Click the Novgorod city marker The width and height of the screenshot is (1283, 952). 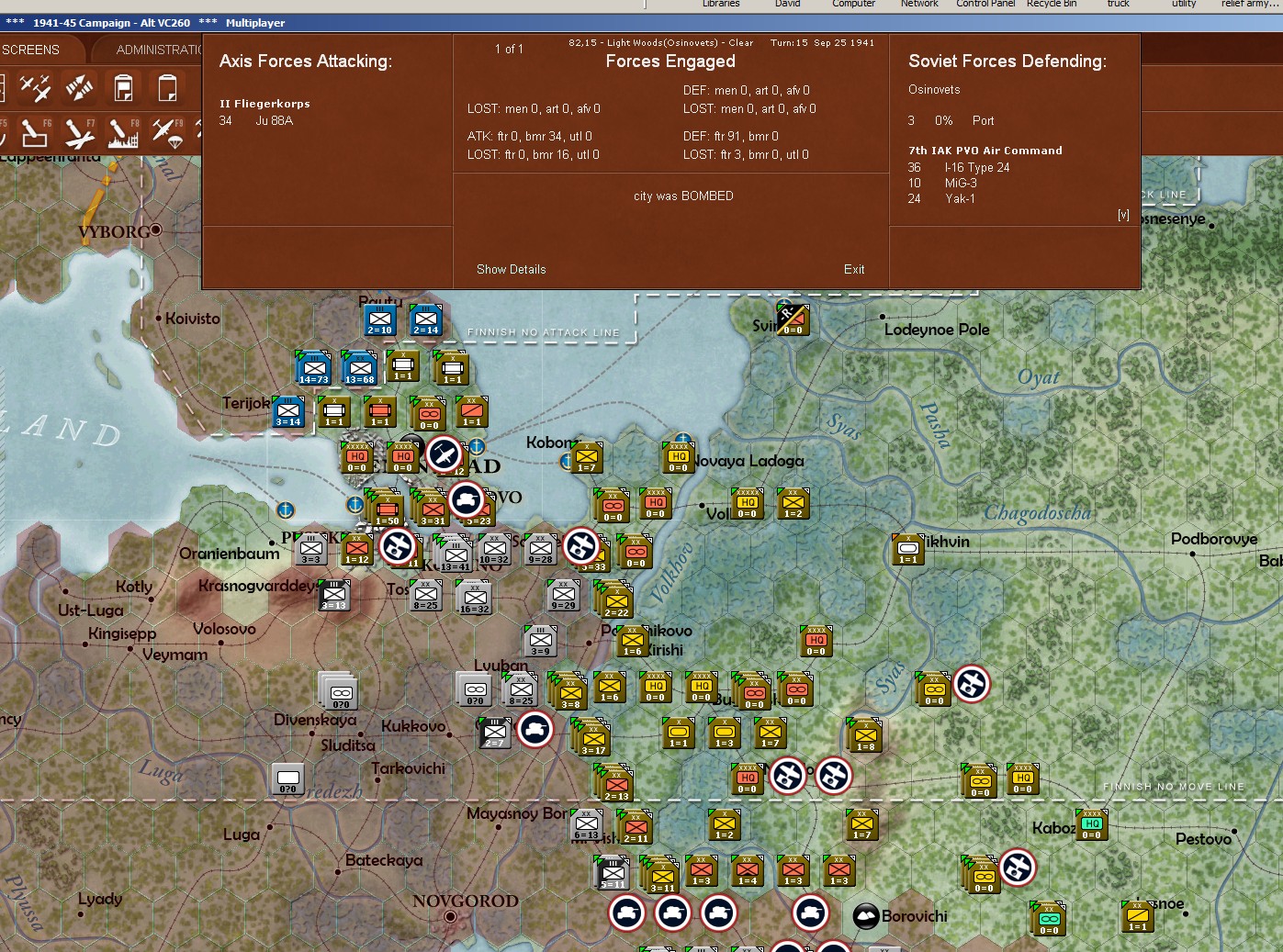[x=450, y=916]
